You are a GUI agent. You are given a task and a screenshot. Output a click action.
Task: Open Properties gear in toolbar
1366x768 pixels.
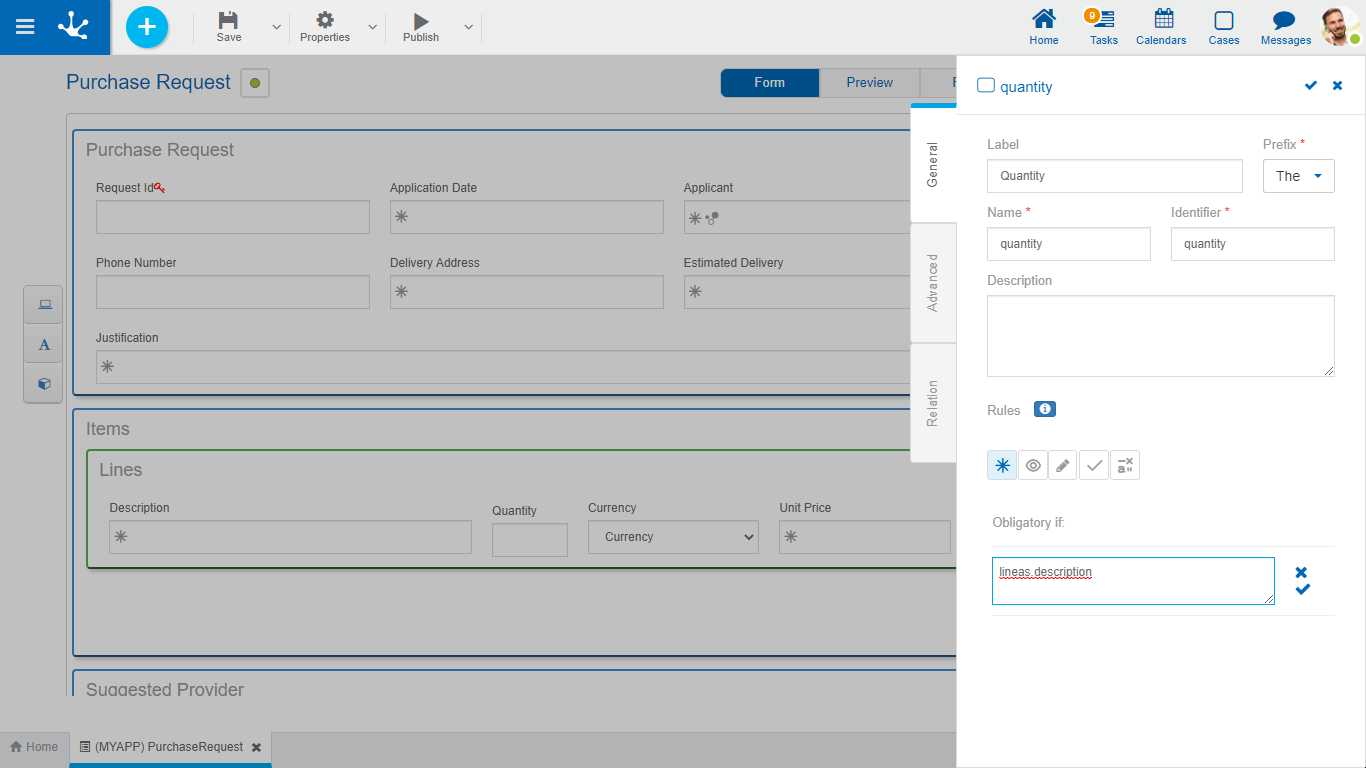click(325, 27)
